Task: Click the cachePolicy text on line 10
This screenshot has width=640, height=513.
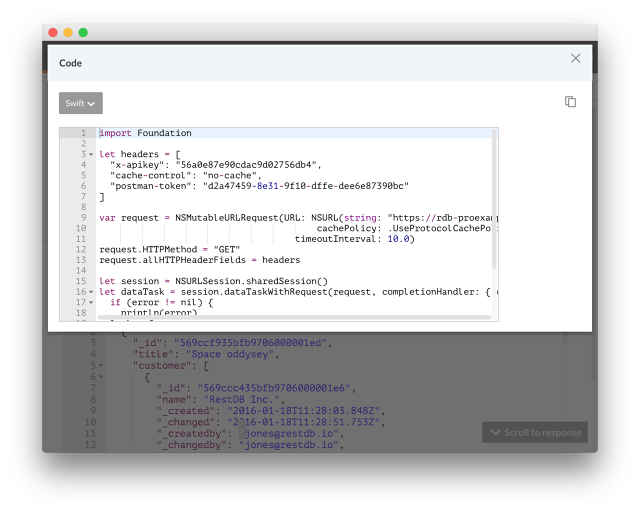Action: point(346,229)
